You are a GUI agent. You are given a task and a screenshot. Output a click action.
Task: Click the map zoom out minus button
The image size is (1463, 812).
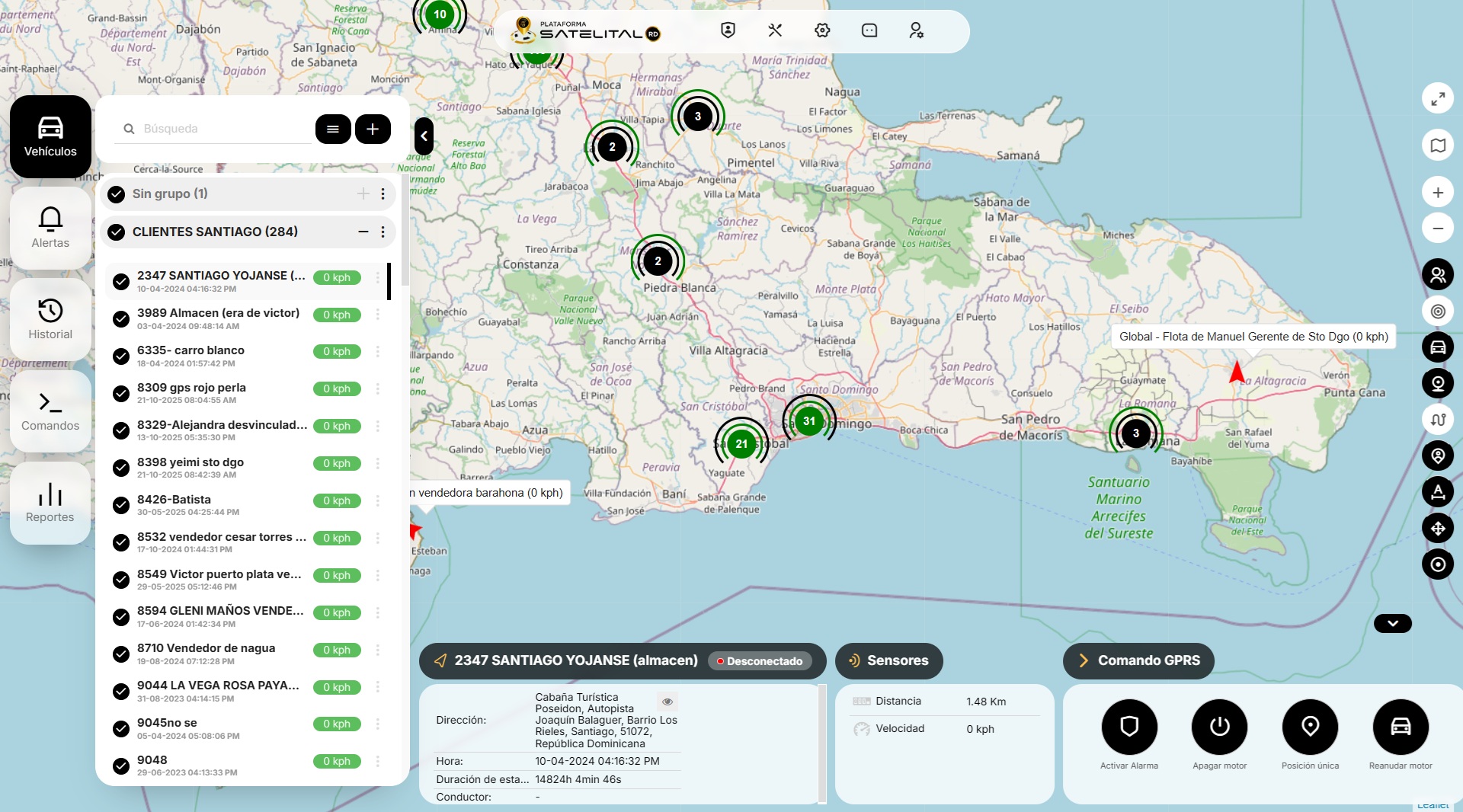[1437, 229]
